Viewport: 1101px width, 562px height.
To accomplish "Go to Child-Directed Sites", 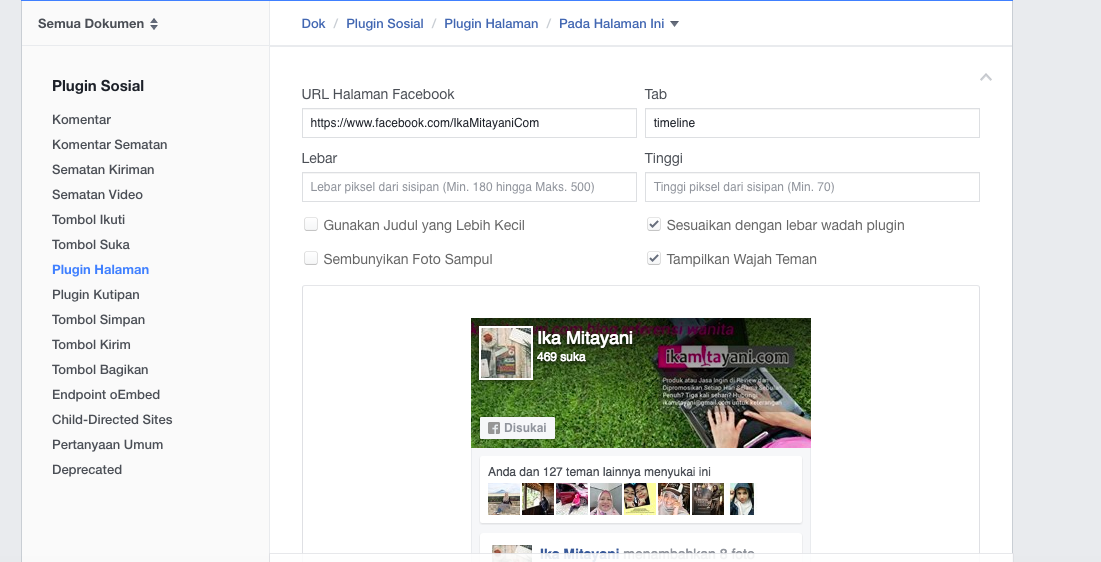I will pyautogui.click(x=112, y=419).
